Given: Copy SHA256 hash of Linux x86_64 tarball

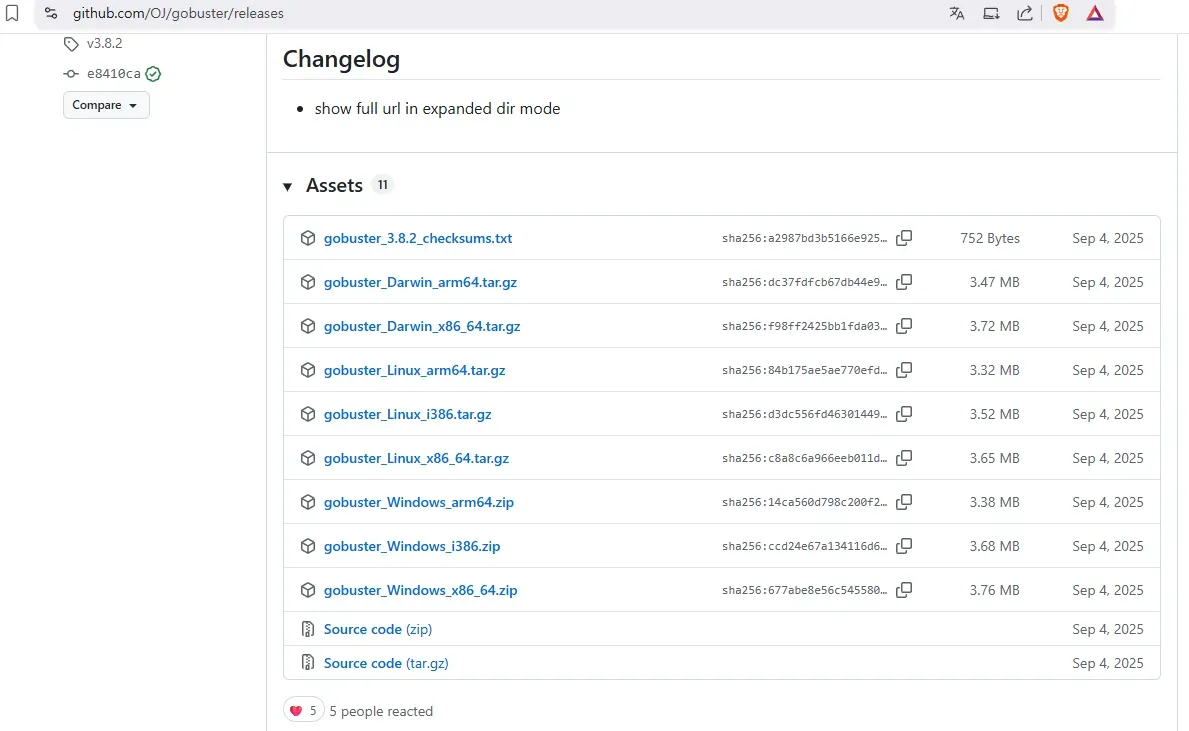Looking at the screenshot, I should click(x=904, y=458).
